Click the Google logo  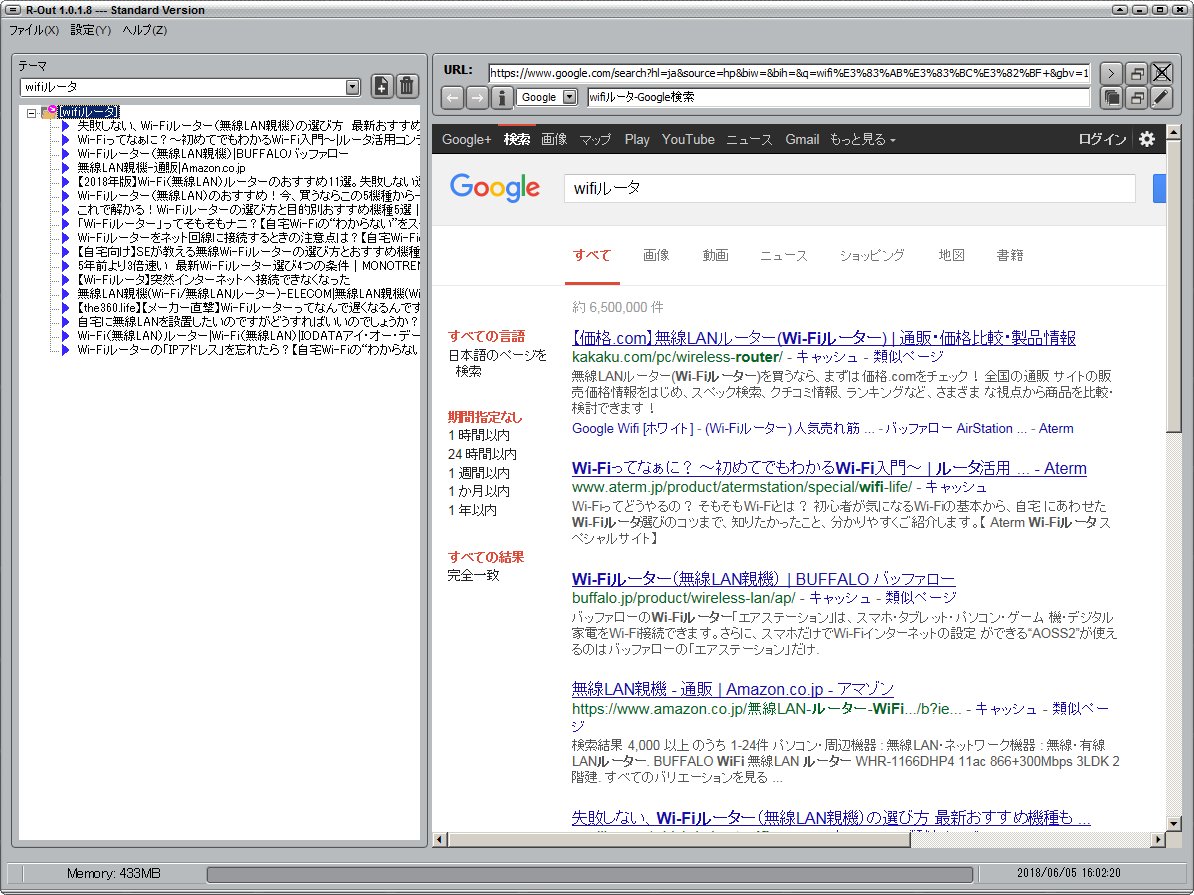[x=495, y=187]
